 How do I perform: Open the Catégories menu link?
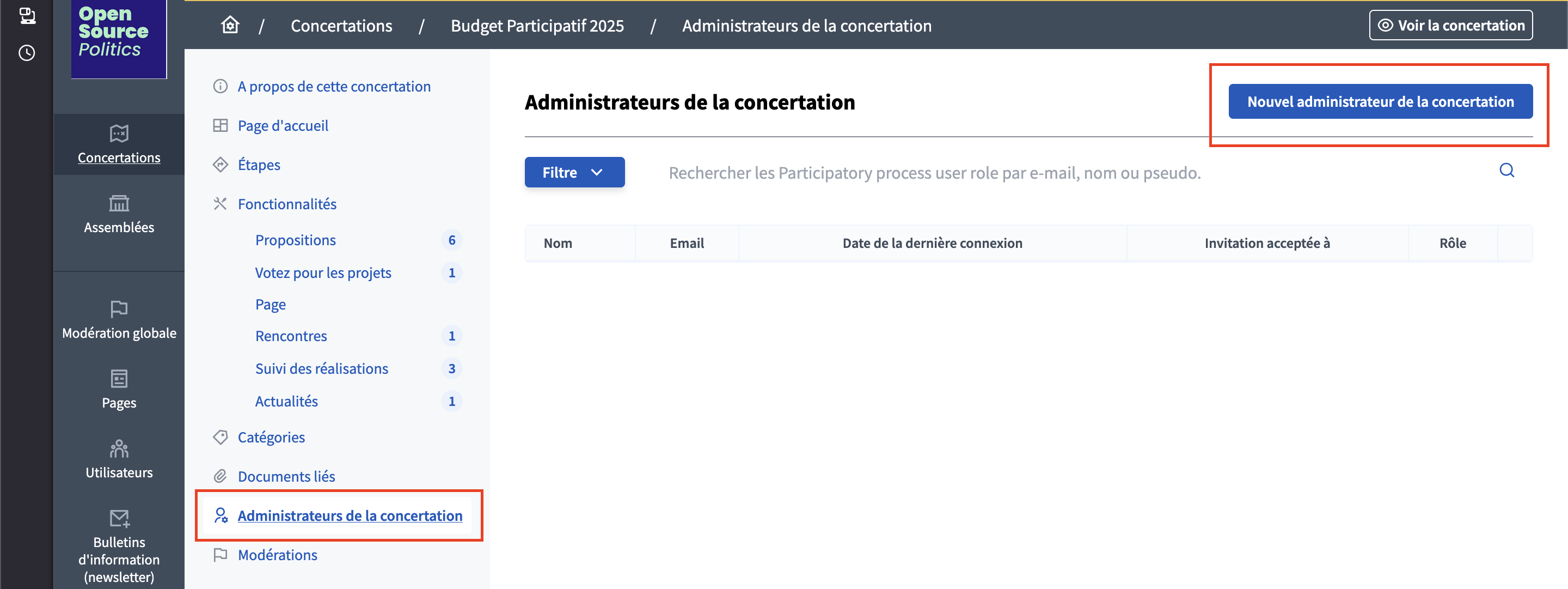coord(271,438)
